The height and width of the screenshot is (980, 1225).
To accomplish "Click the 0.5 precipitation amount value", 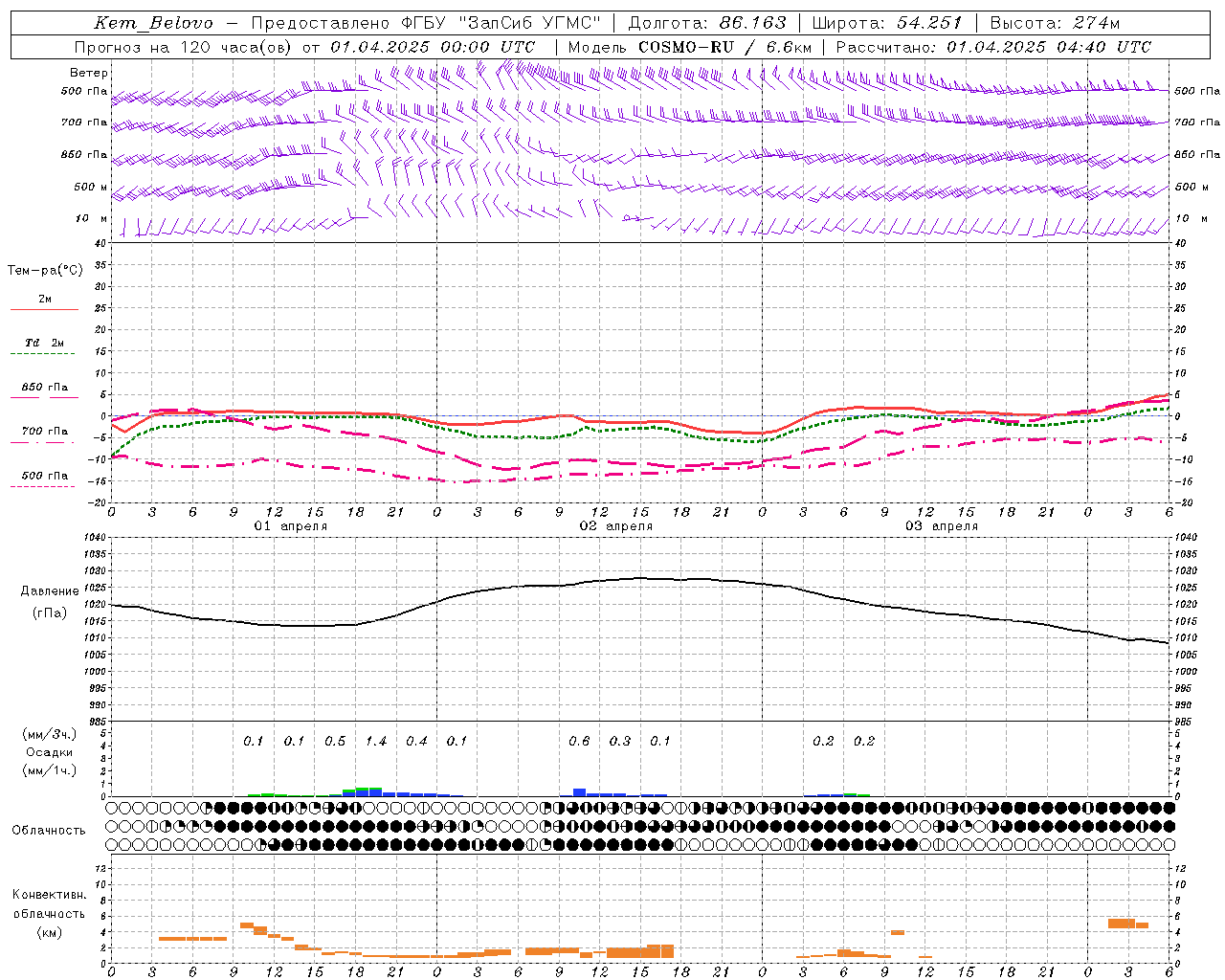I will pyautogui.click(x=335, y=742).
